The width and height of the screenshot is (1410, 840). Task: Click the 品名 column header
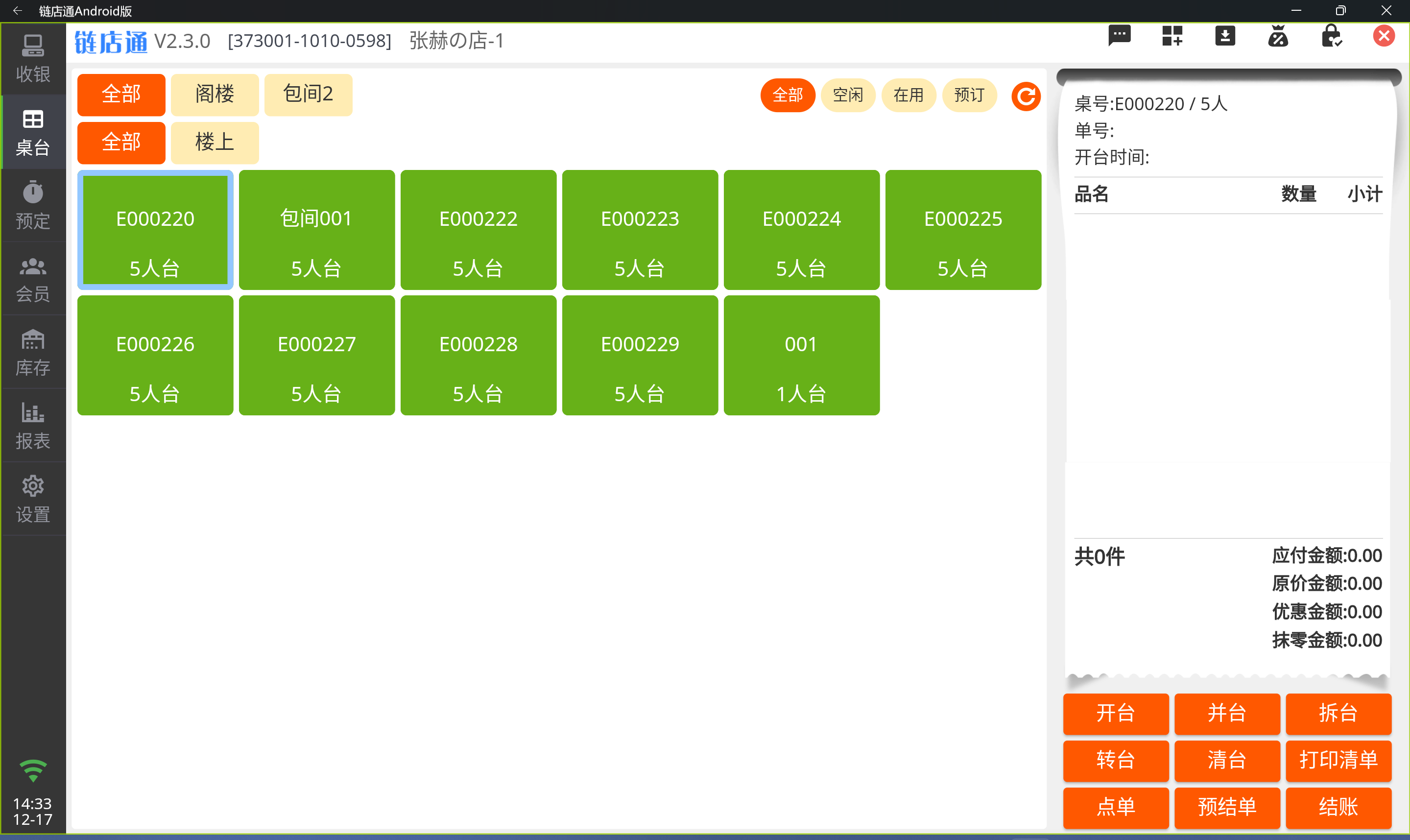(x=1092, y=194)
